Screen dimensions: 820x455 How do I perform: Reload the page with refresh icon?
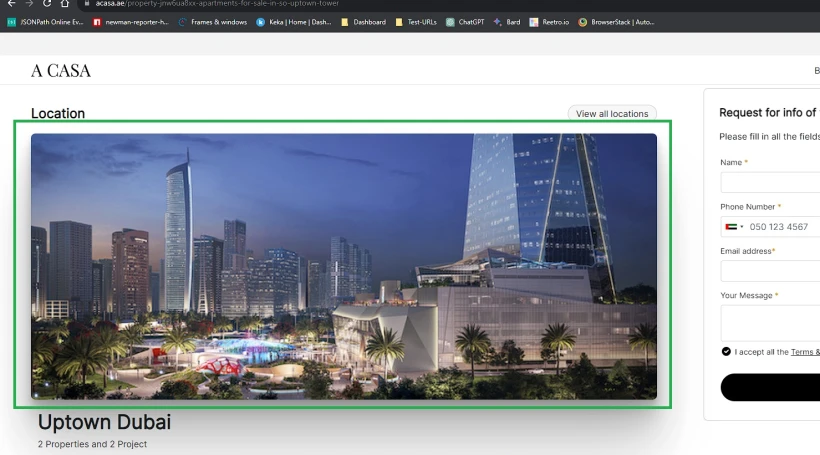[x=47, y=4]
